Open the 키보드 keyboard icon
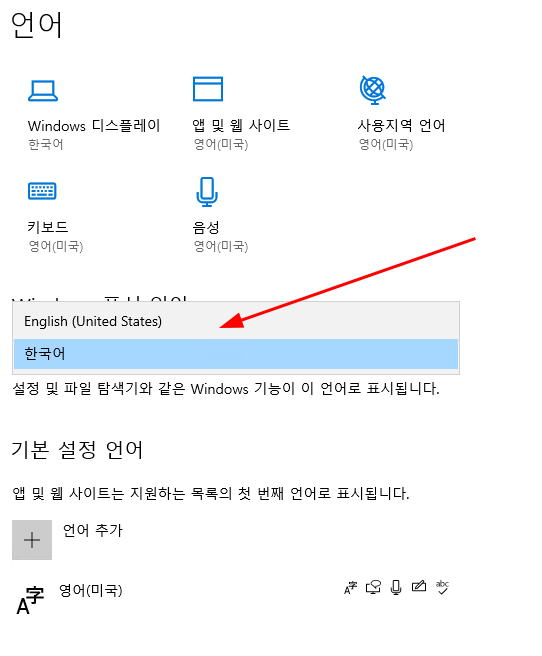Image resolution: width=542 pixels, height=656 pixels. (42, 191)
